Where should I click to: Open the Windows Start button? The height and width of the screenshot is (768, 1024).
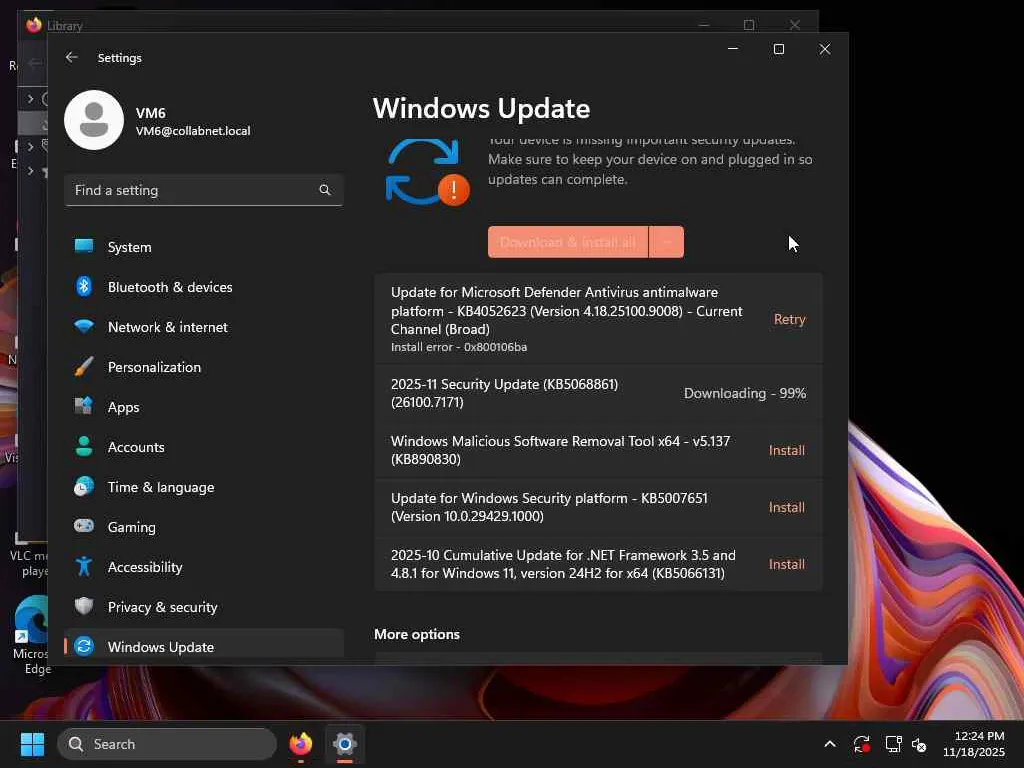click(x=32, y=744)
